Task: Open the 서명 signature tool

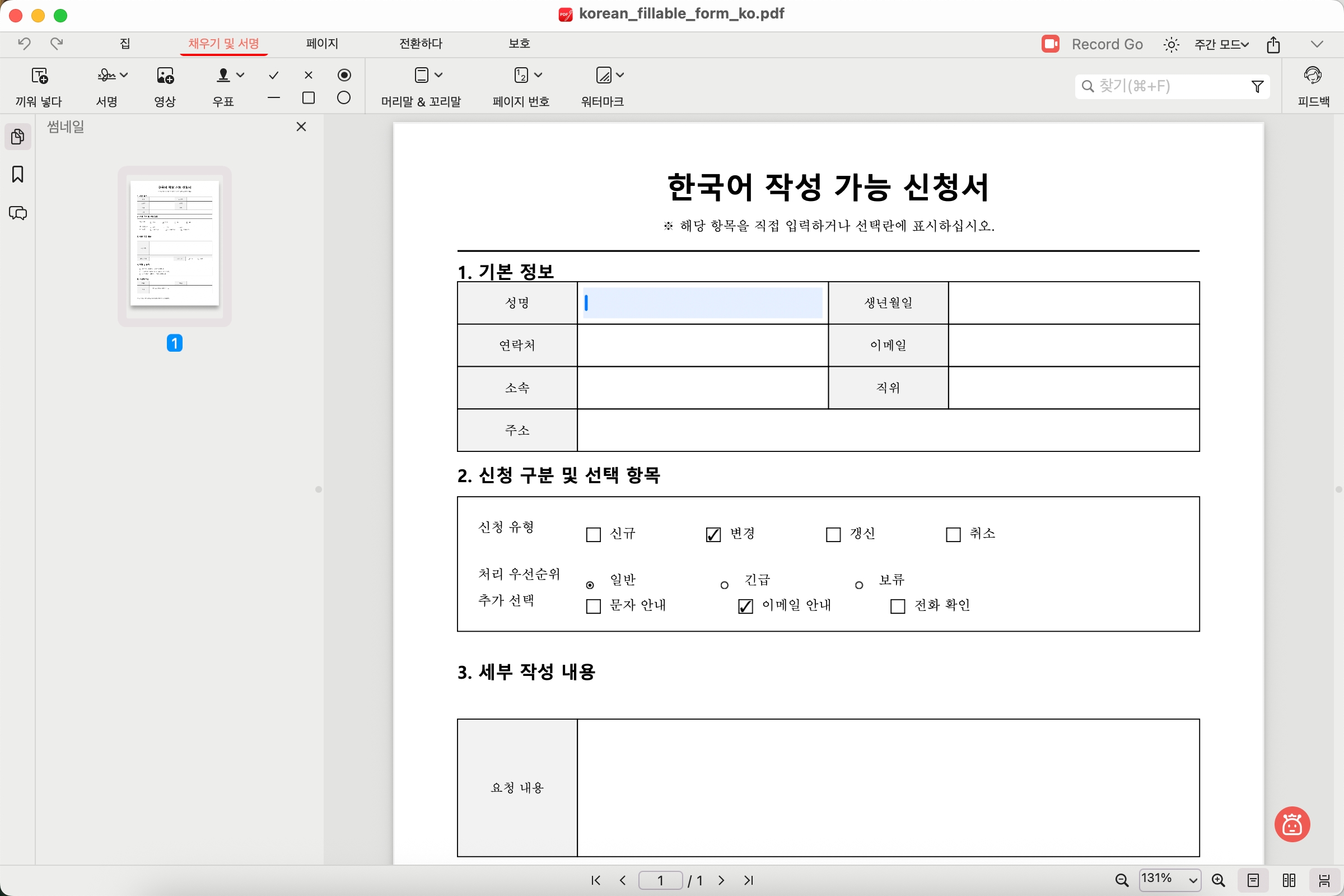Action: (x=107, y=86)
